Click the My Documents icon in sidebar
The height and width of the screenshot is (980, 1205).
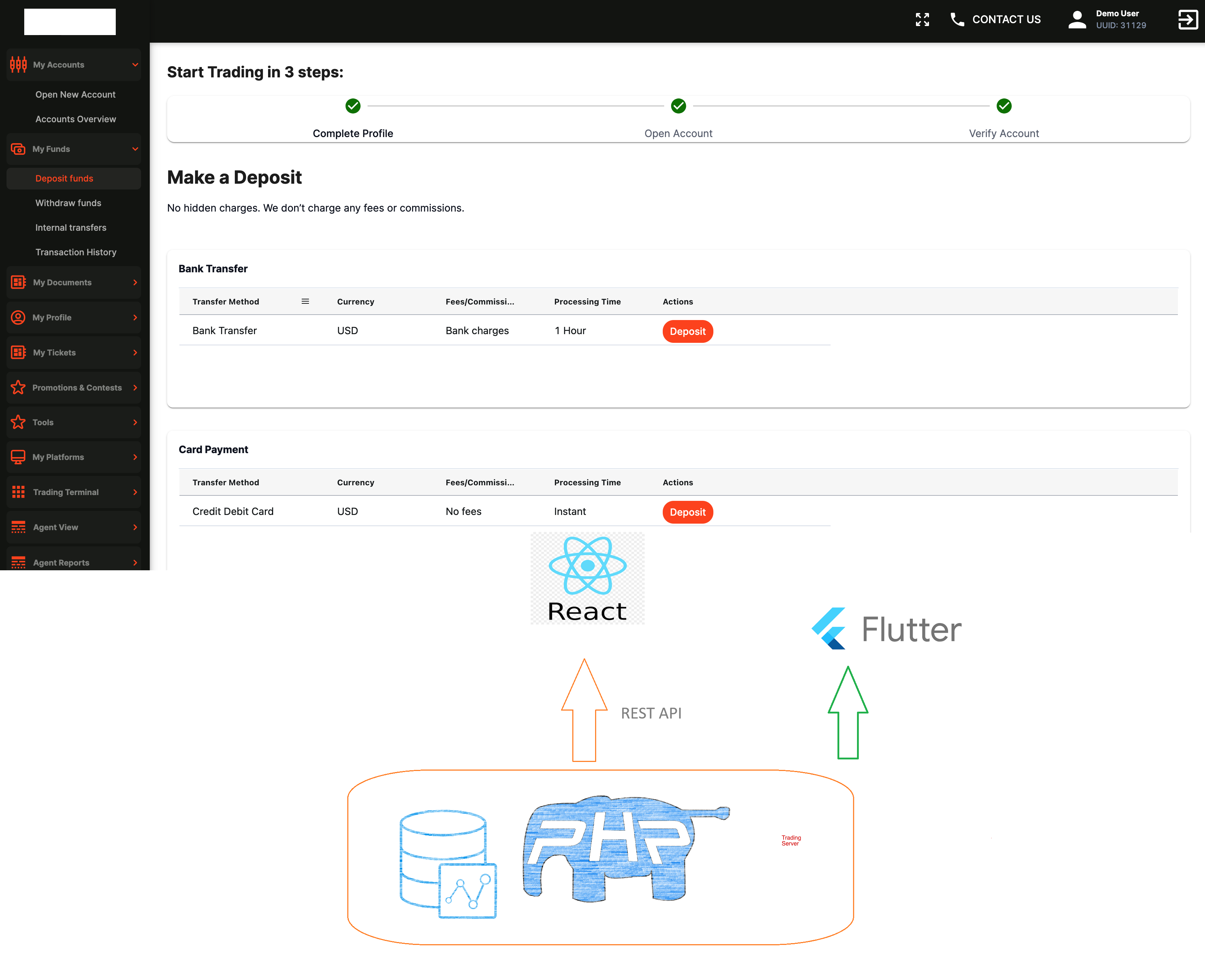19,282
